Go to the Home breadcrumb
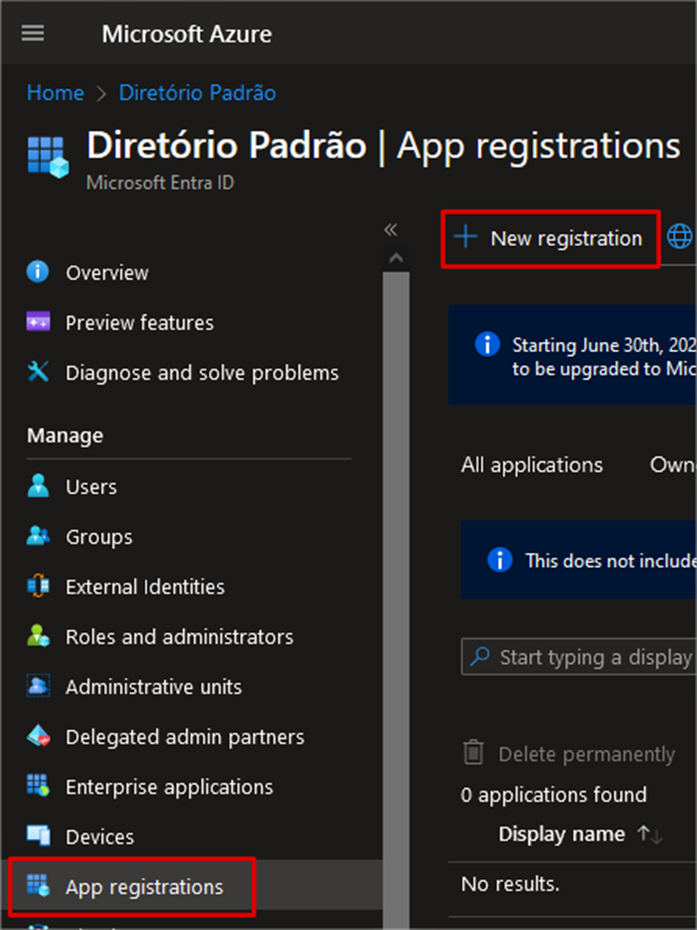 click(55, 93)
